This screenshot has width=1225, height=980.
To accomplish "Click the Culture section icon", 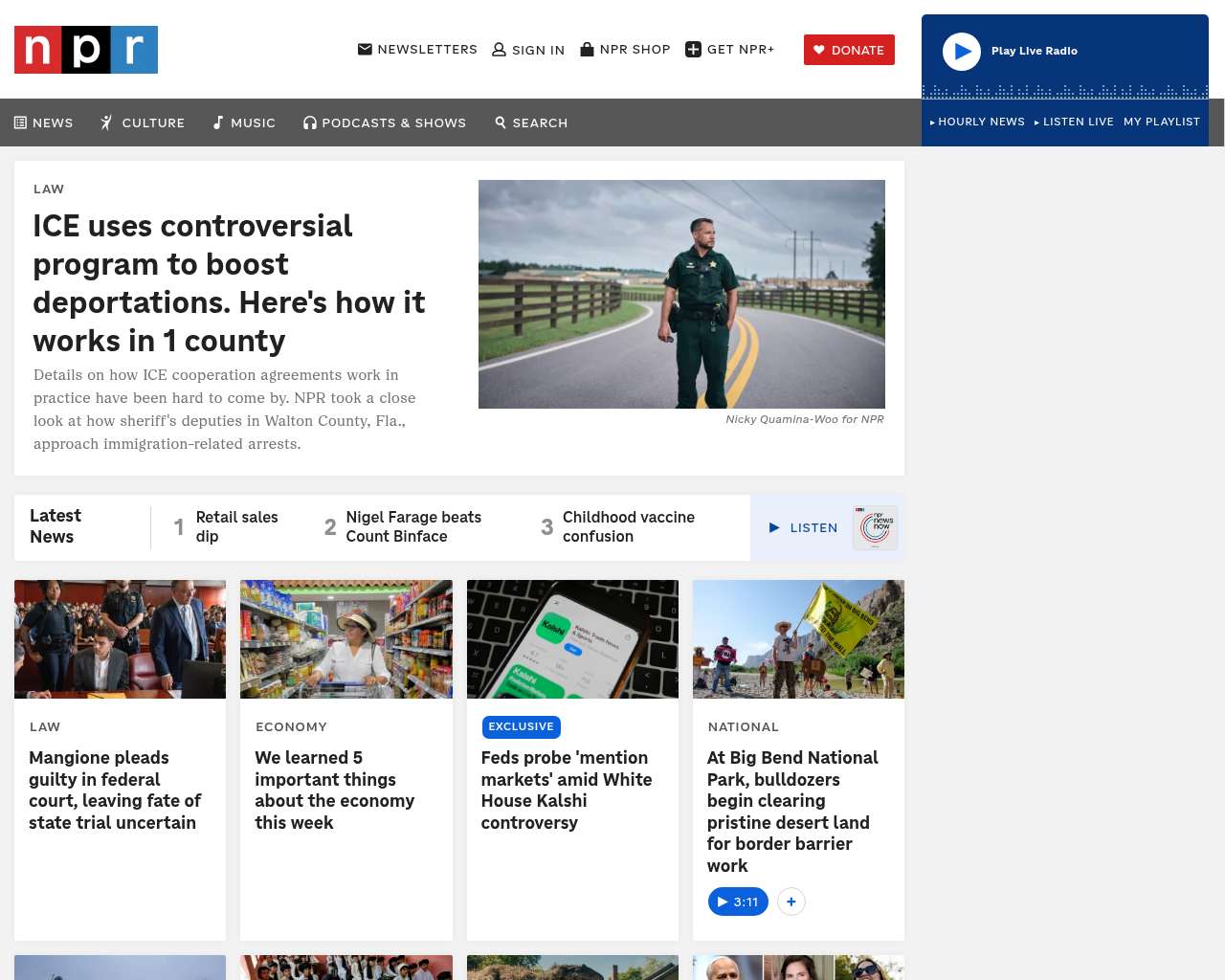I will pos(107,122).
